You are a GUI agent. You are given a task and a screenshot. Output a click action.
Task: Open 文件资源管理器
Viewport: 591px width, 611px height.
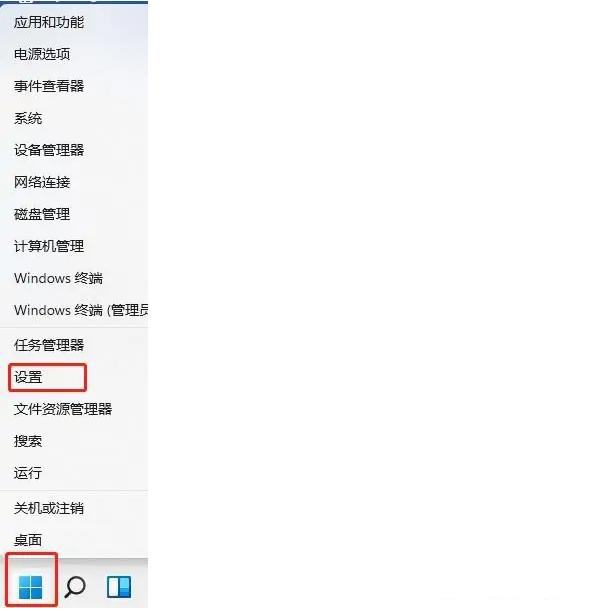[74, 409]
